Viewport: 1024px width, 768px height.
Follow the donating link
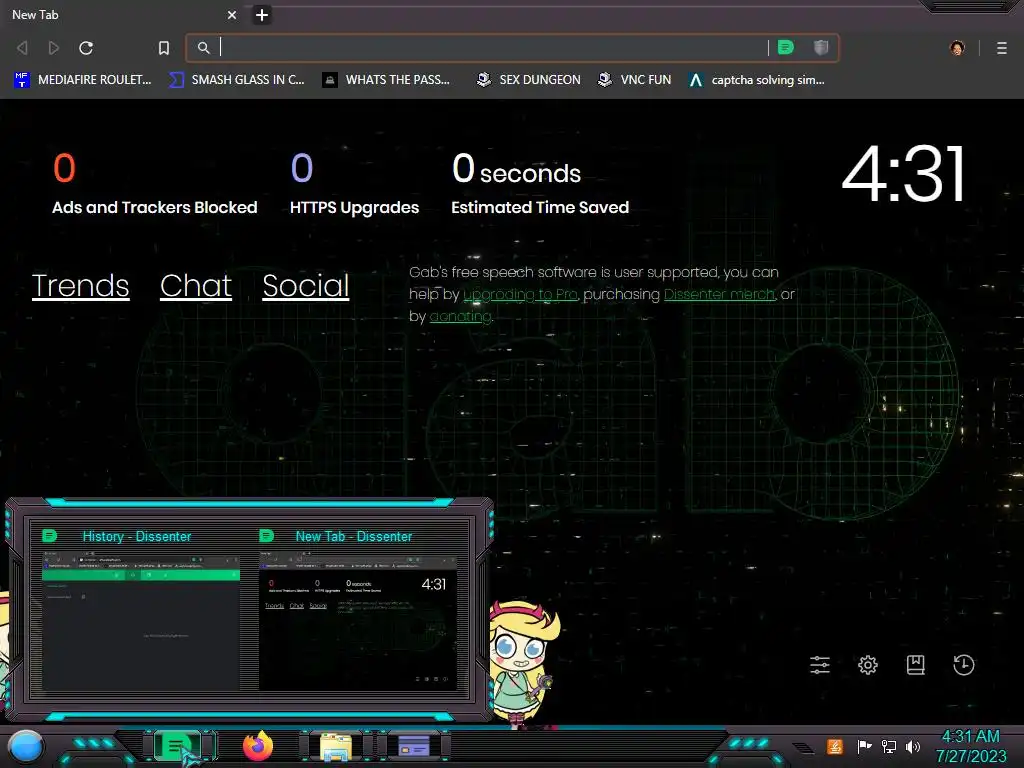pyautogui.click(x=460, y=317)
